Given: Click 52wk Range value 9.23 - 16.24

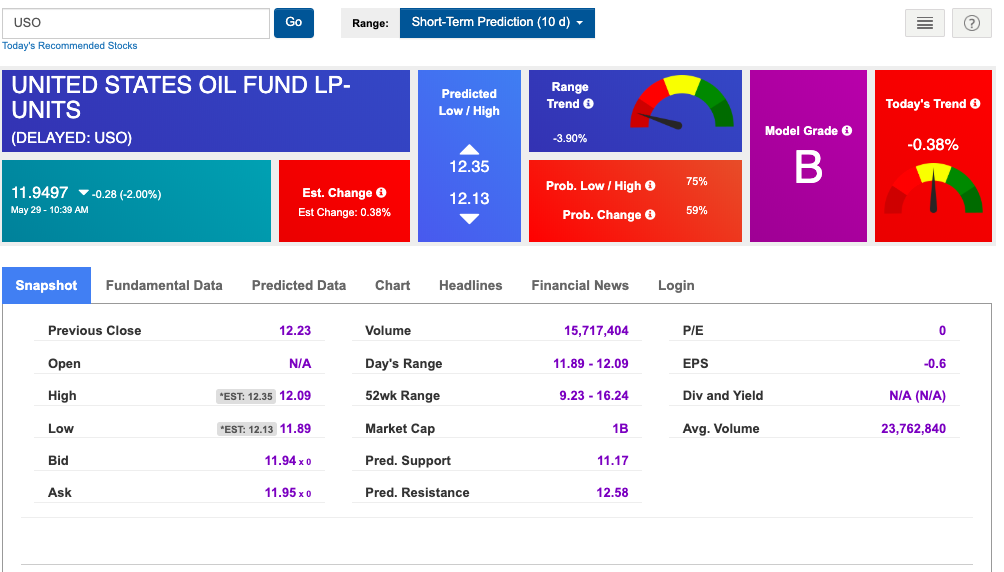Looking at the screenshot, I should [x=594, y=396].
